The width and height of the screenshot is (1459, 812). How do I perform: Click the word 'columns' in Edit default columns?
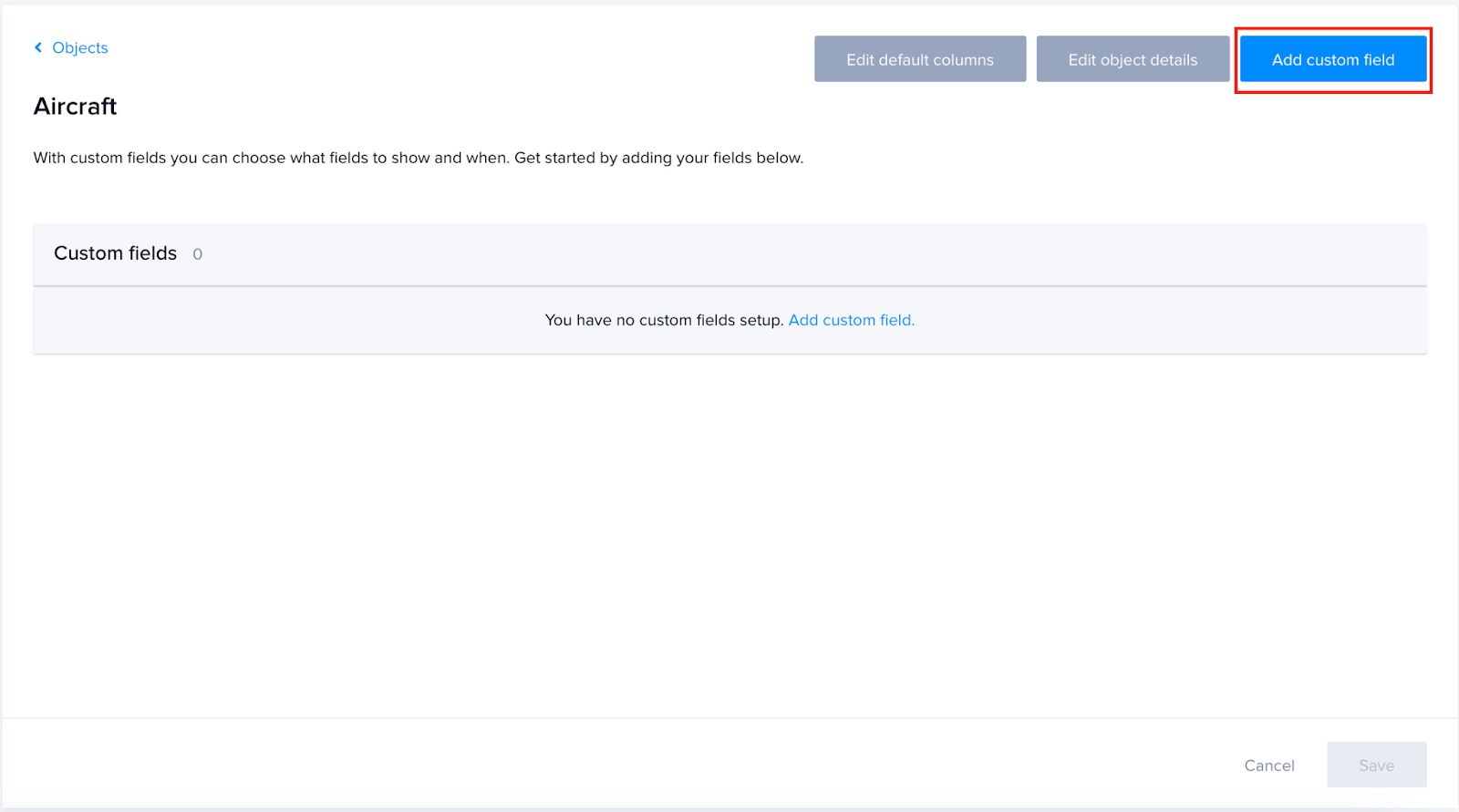(x=964, y=60)
